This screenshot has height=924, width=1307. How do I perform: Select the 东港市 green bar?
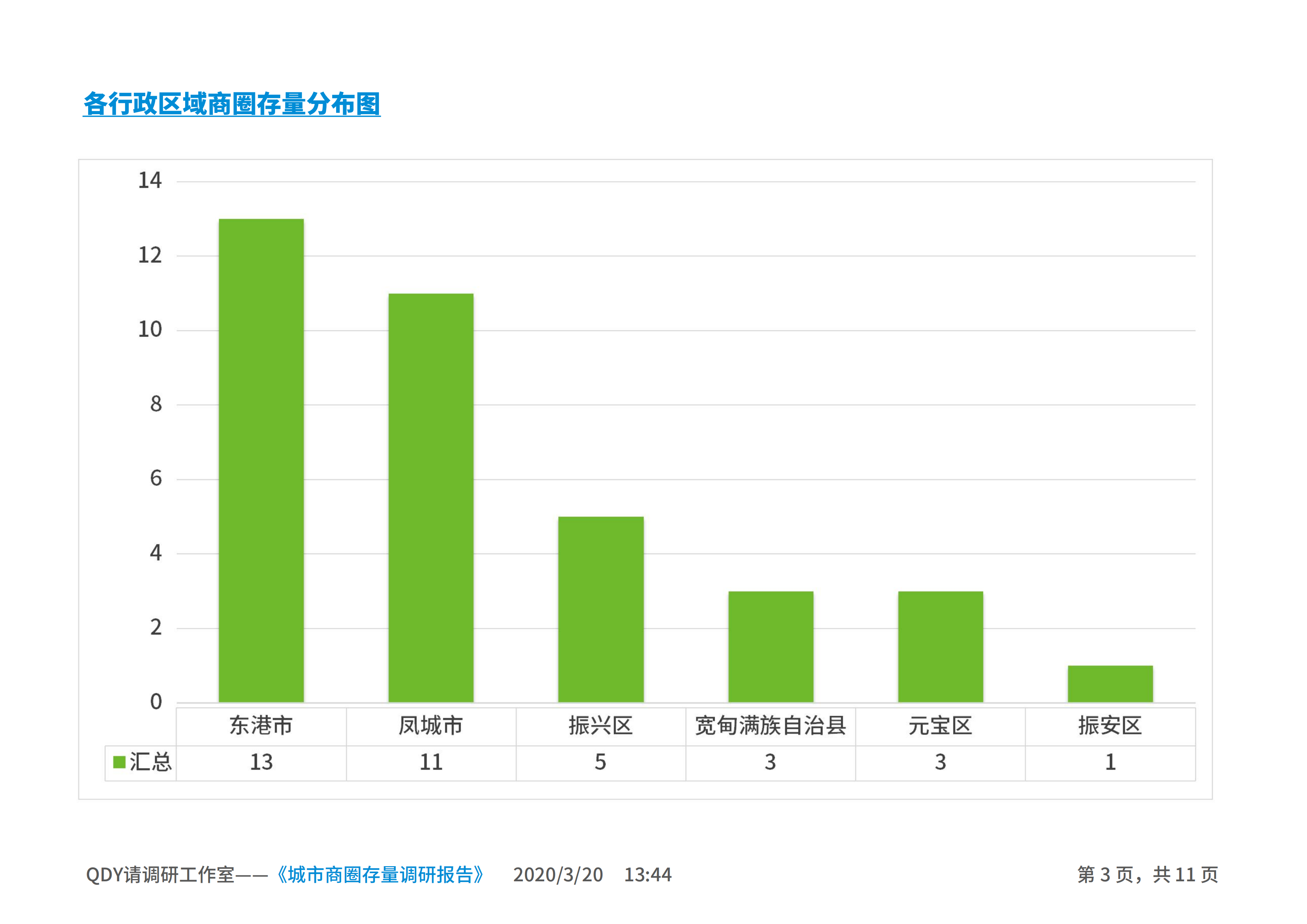click(261, 460)
